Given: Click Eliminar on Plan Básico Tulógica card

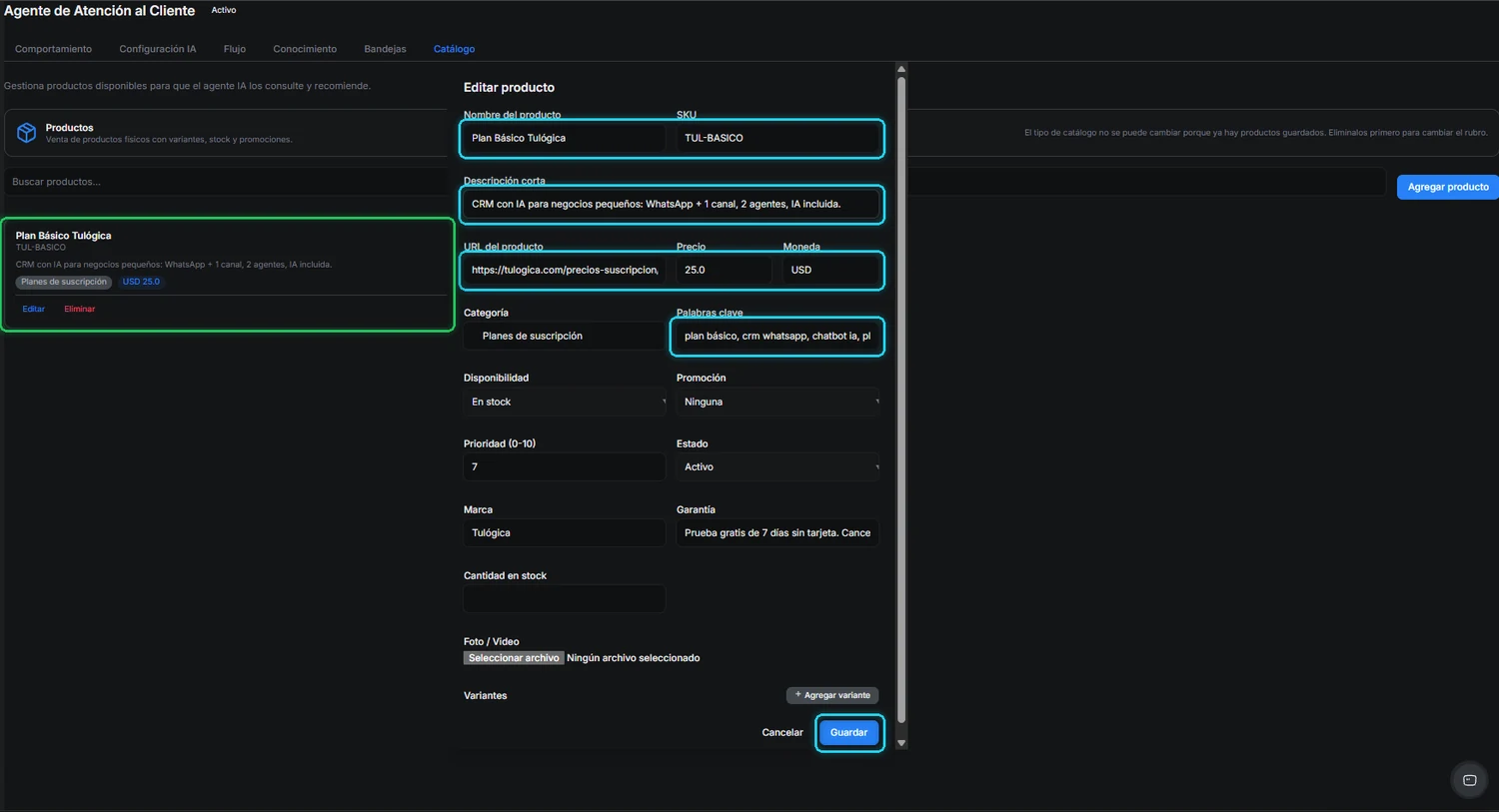Looking at the screenshot, I should (80, 309).
